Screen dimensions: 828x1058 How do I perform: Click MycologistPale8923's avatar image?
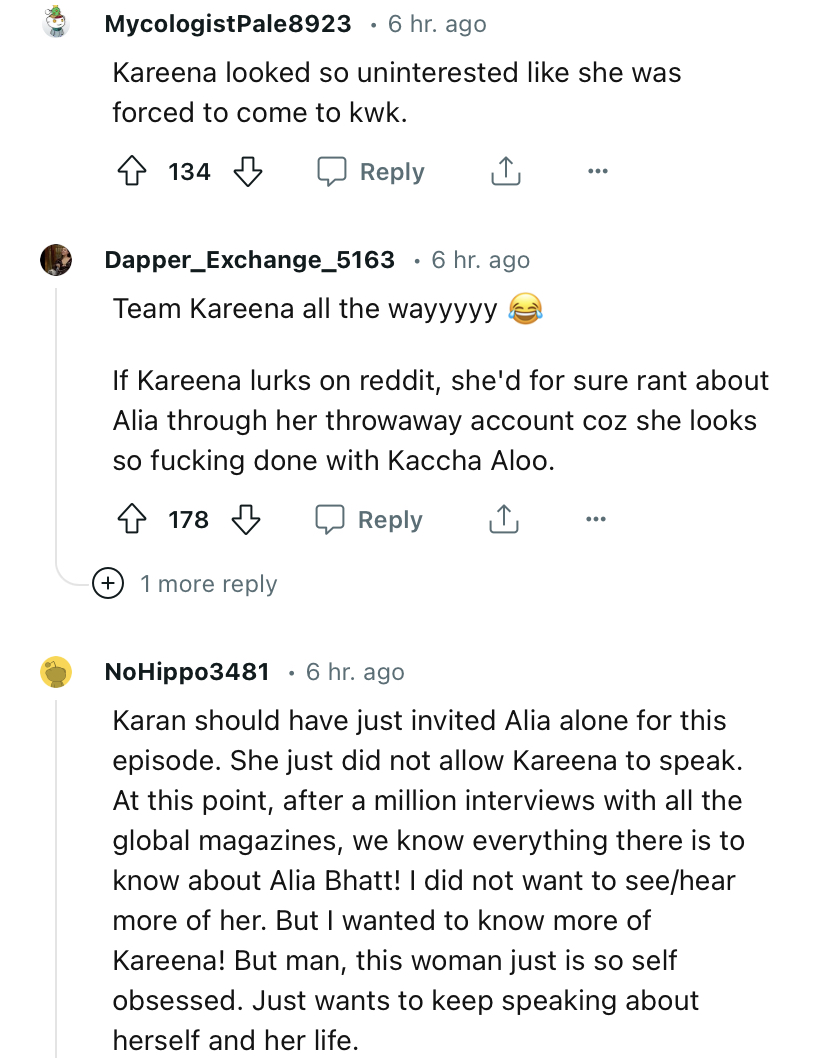pyautogui.click(x=56, y=22)
